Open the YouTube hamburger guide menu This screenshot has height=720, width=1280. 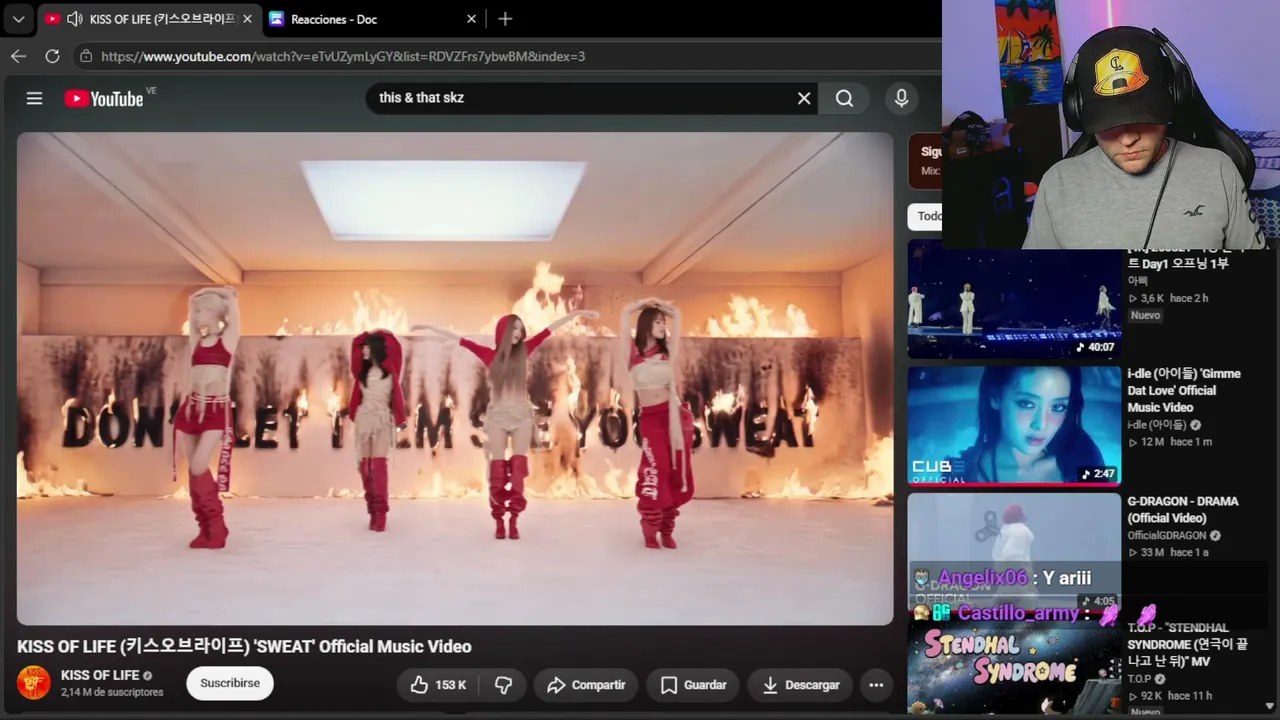pyautogui.click(x=34, y=98)
